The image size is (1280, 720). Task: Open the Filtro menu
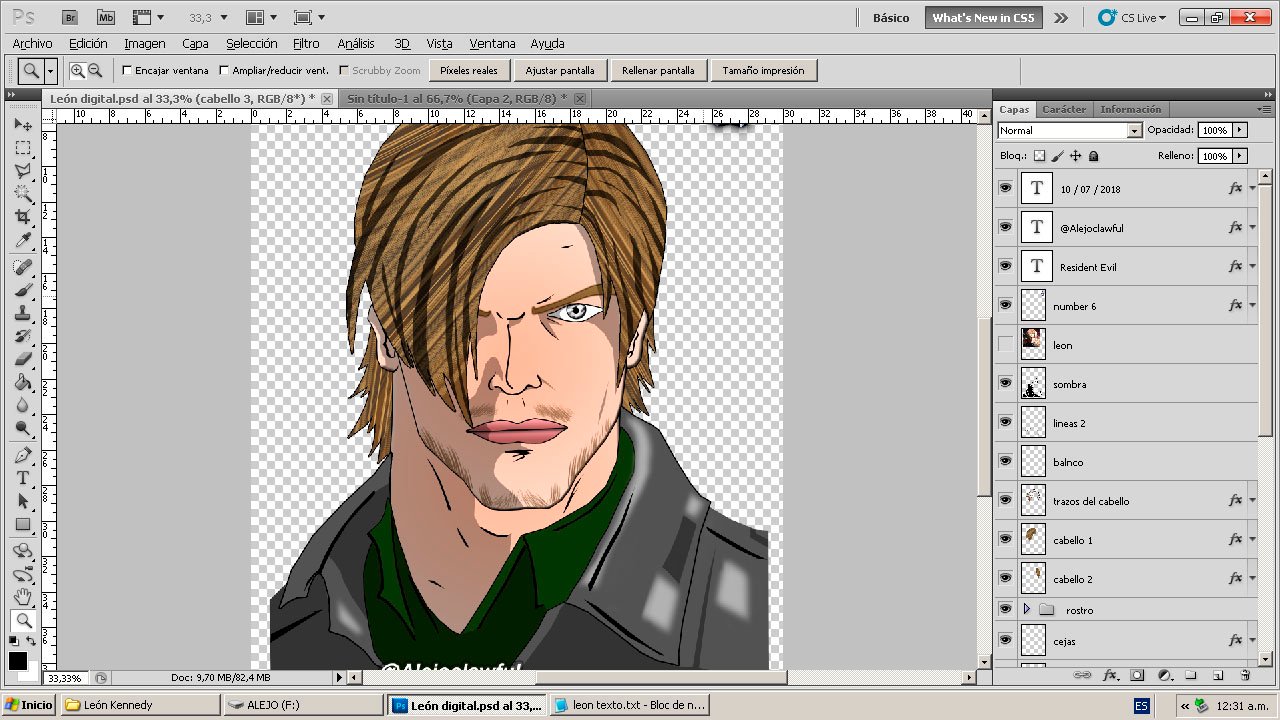point(306,43)
